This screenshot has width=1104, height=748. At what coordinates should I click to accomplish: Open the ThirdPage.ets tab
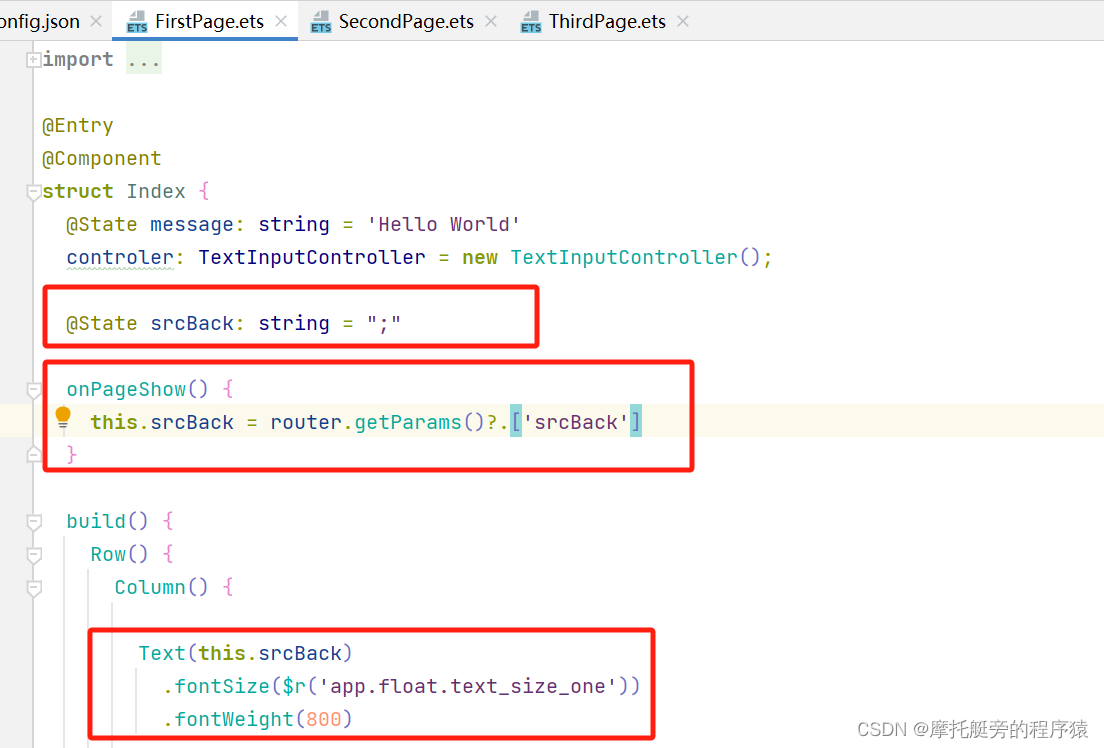(607, 21)
